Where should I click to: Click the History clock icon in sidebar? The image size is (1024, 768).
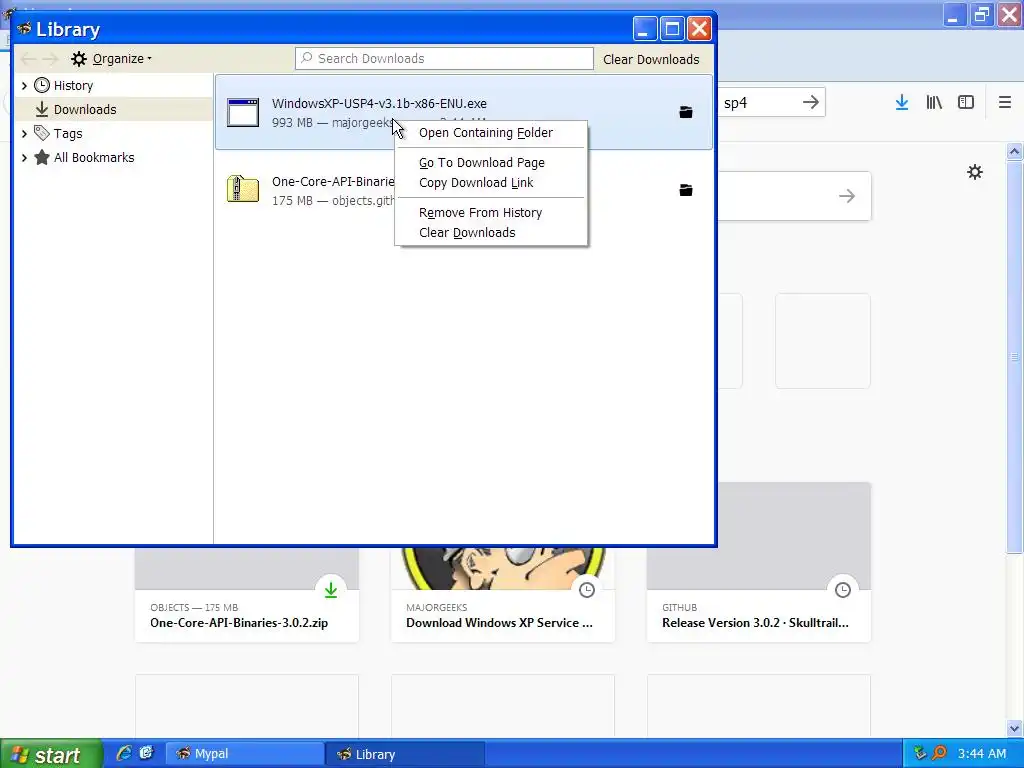(42, 85)
